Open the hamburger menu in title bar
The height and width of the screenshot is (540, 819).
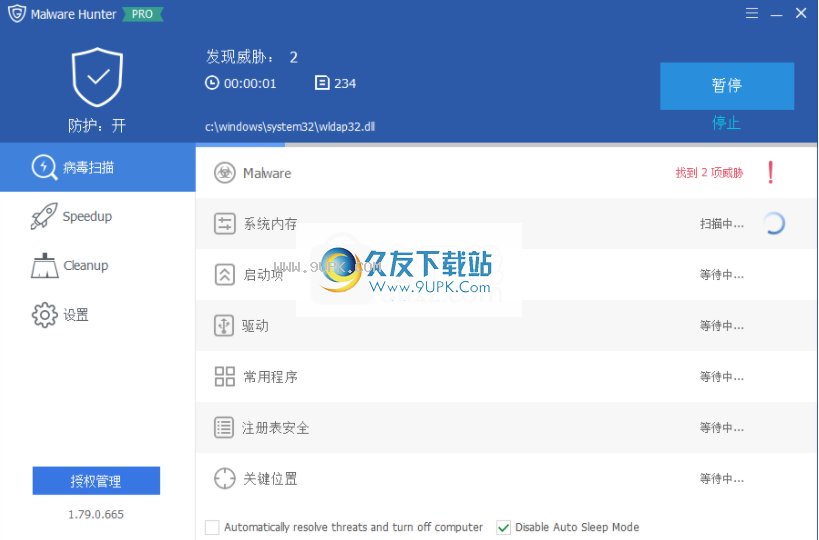[x=752, y=13]
